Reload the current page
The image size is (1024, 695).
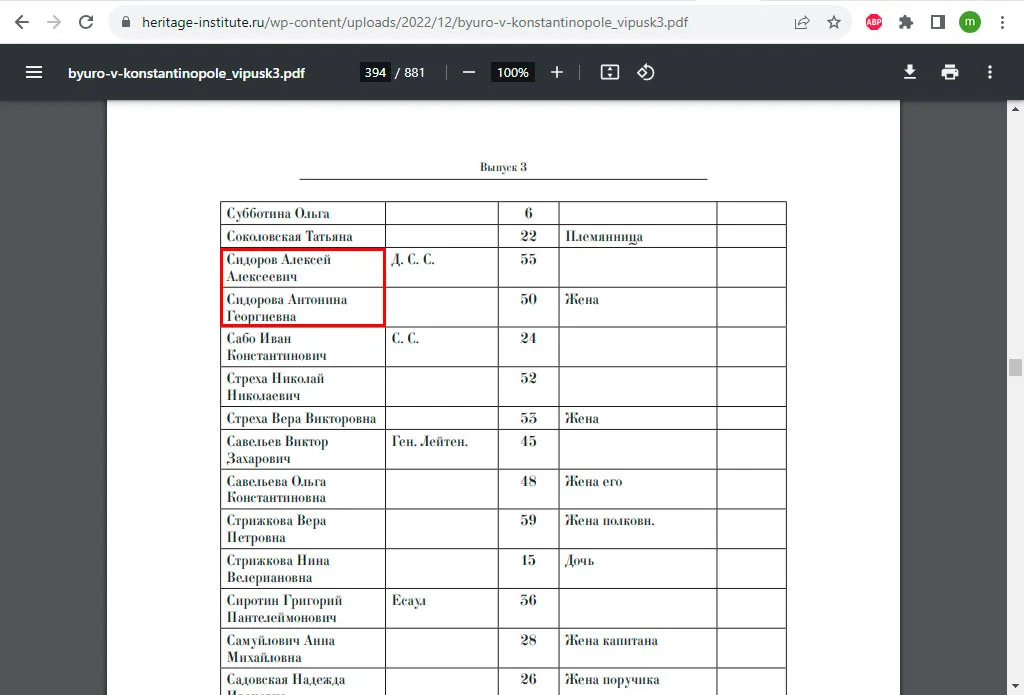tap(86, 22)
